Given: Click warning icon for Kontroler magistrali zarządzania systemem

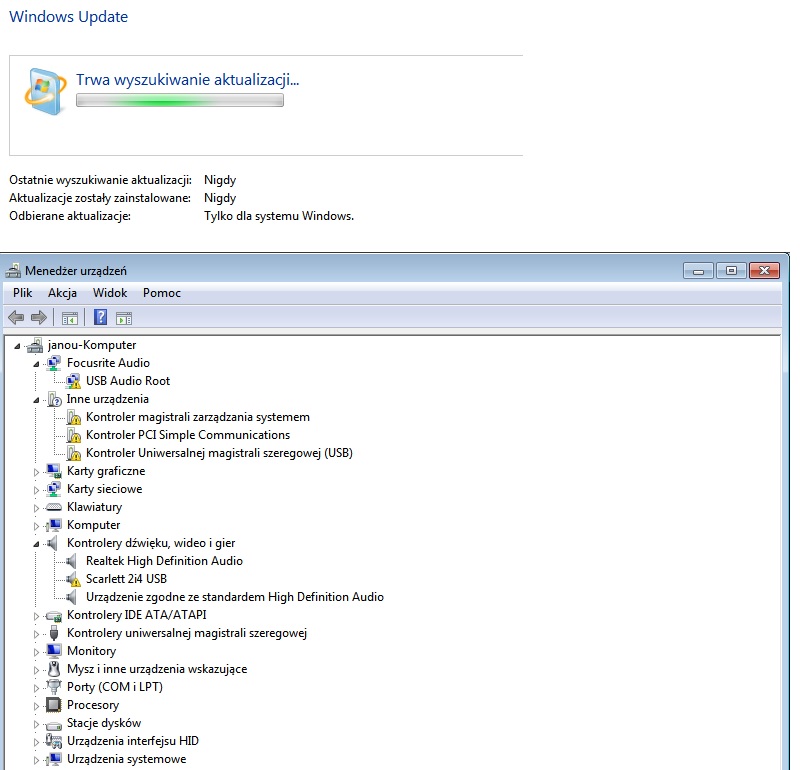Looking at the screenshot, I should click(x=73, y=417).
